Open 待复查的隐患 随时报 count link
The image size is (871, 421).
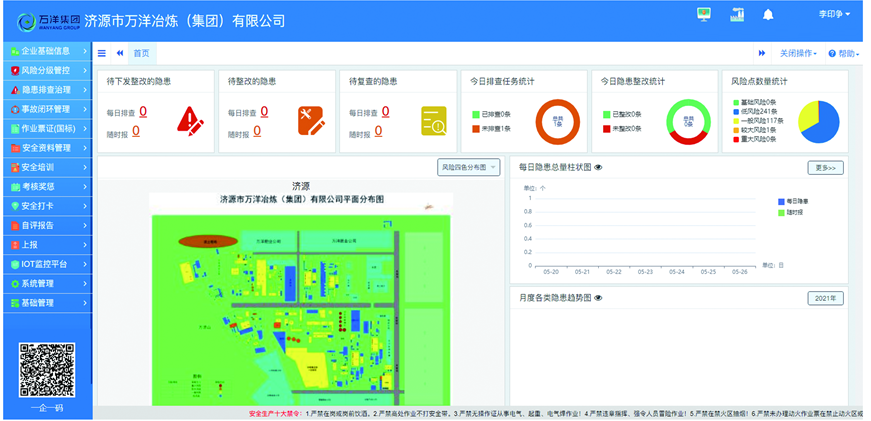[x=378, y=132]
